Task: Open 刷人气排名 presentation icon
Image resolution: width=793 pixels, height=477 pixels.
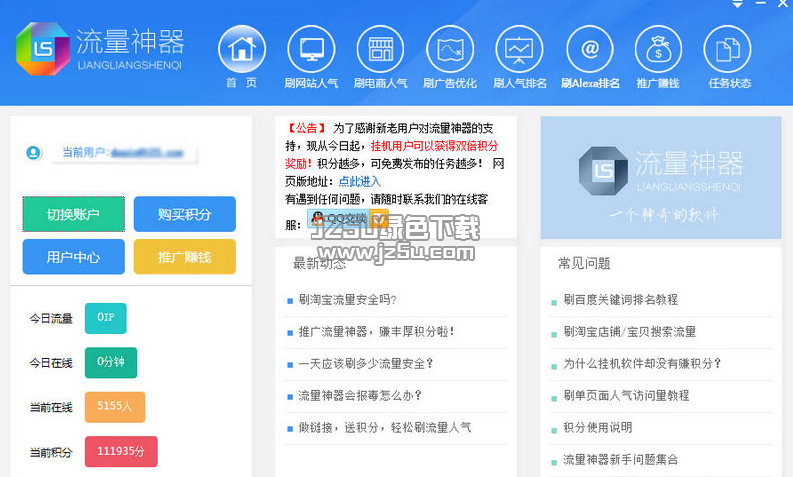Action: coord(519,49)
